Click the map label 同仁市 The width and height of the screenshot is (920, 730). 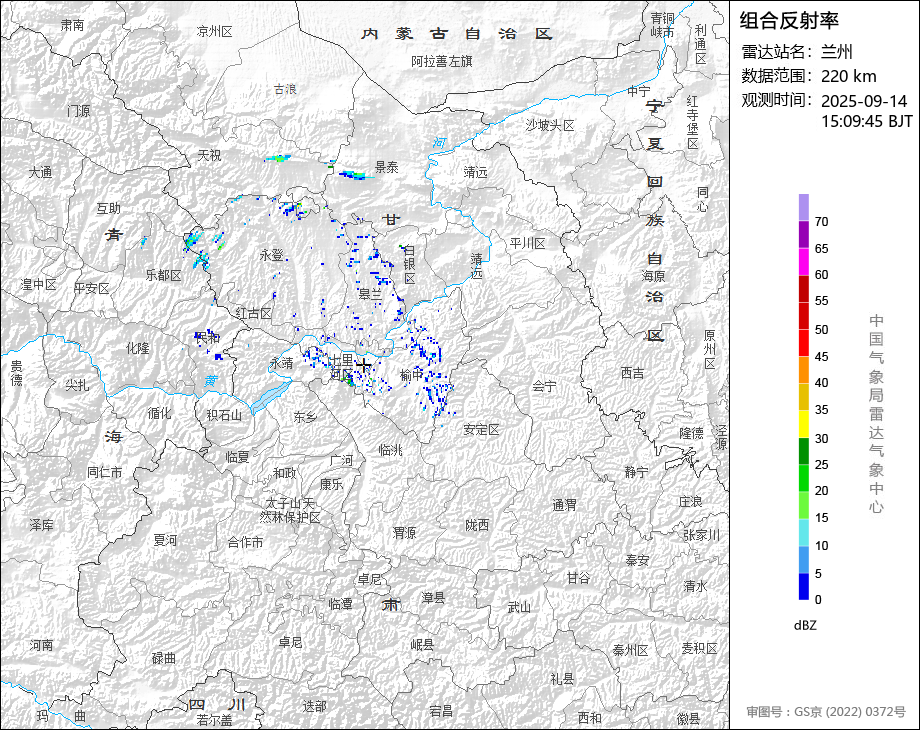point(104,472)
